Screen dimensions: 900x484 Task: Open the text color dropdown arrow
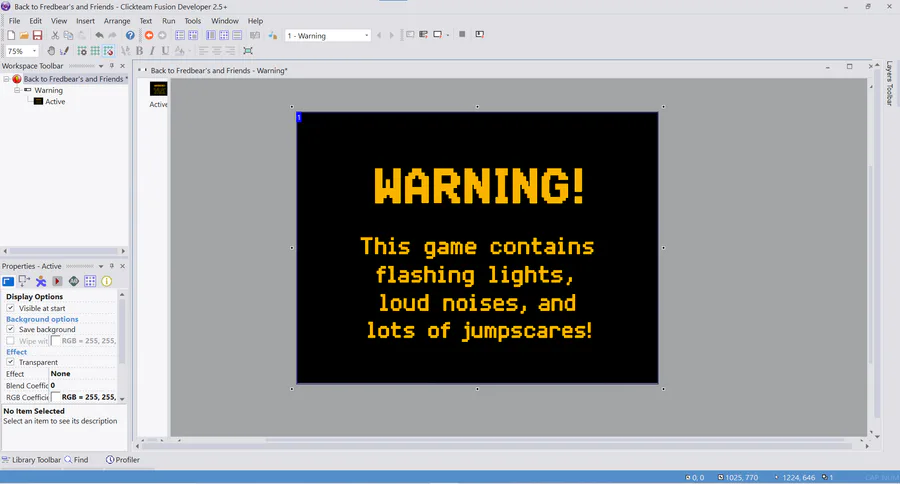pos(189,51)
